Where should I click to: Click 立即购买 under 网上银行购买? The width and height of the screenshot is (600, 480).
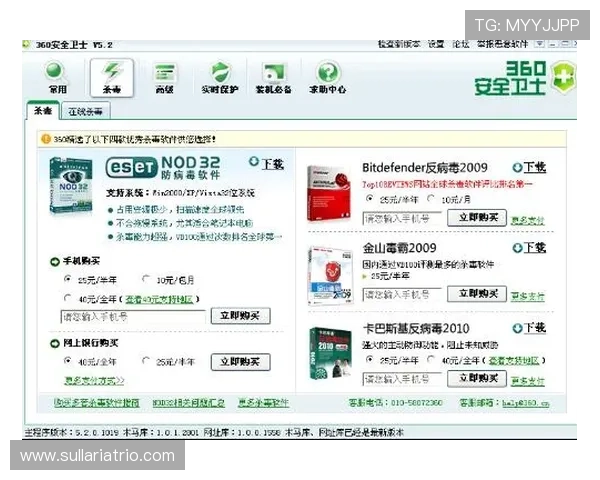click(x=240, y=362)
